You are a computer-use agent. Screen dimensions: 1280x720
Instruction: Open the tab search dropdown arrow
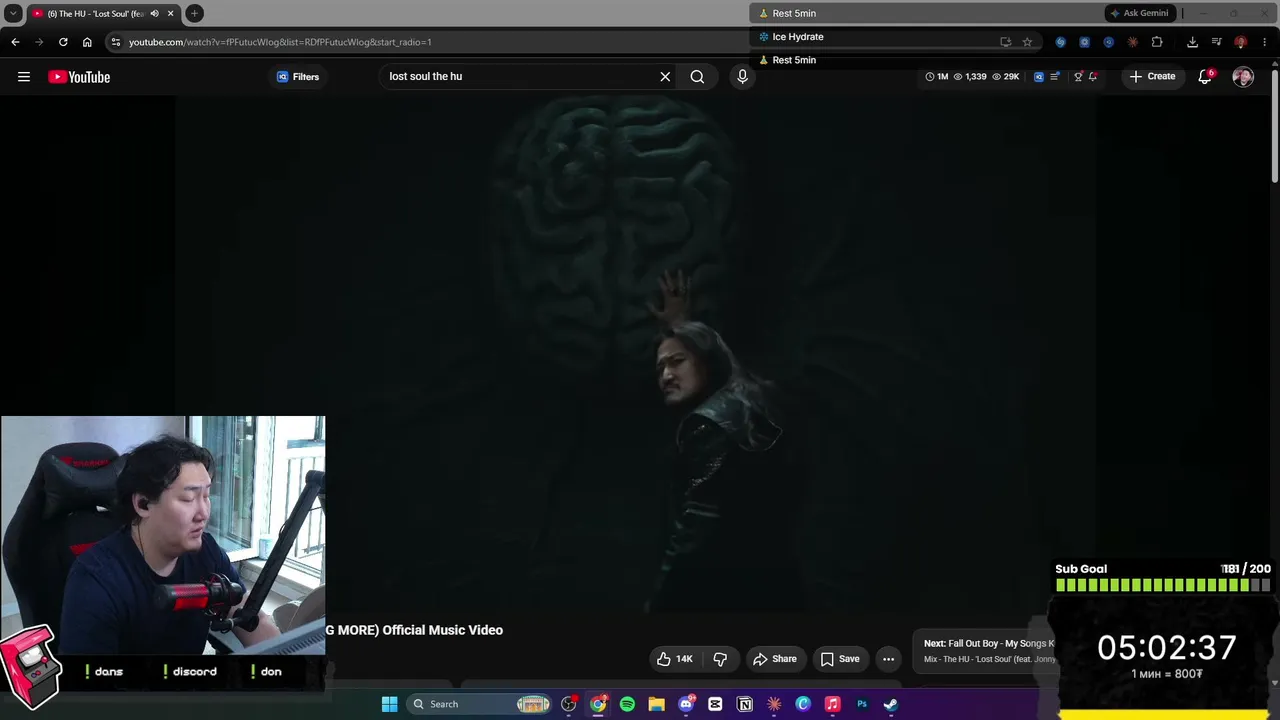13,13
